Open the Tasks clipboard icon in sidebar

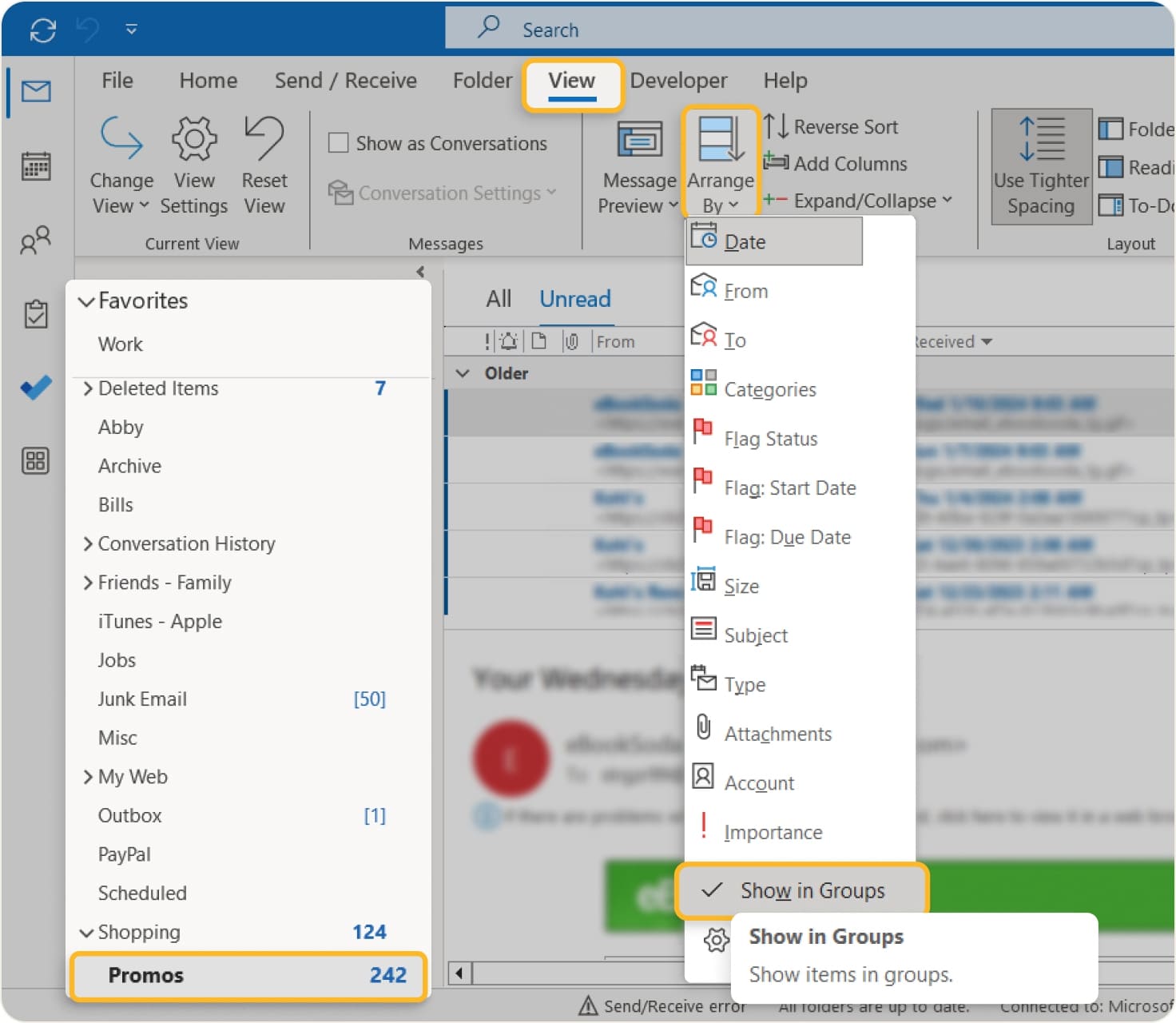tap(35, 314)
